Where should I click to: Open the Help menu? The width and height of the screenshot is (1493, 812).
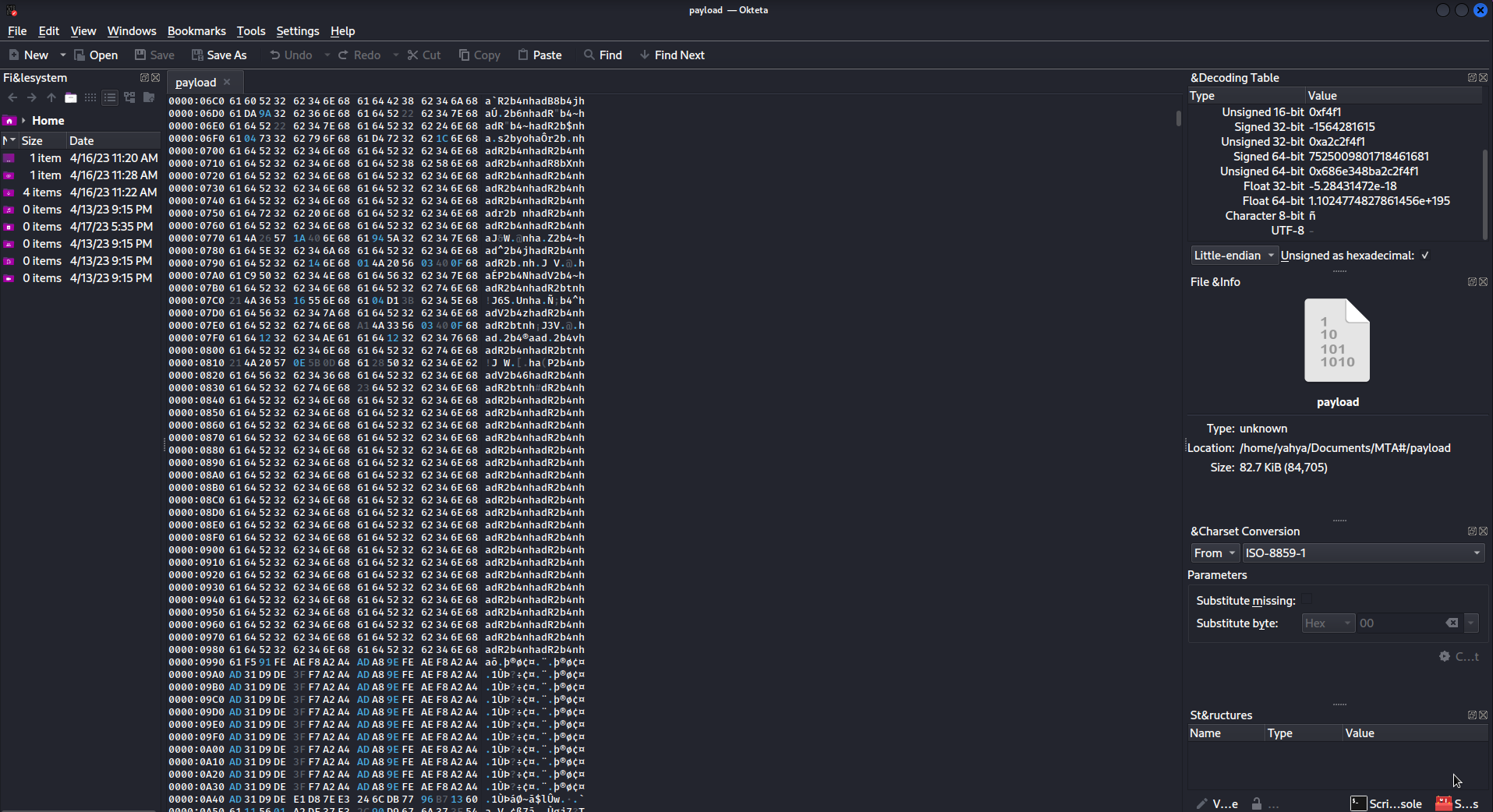point(343,31)
